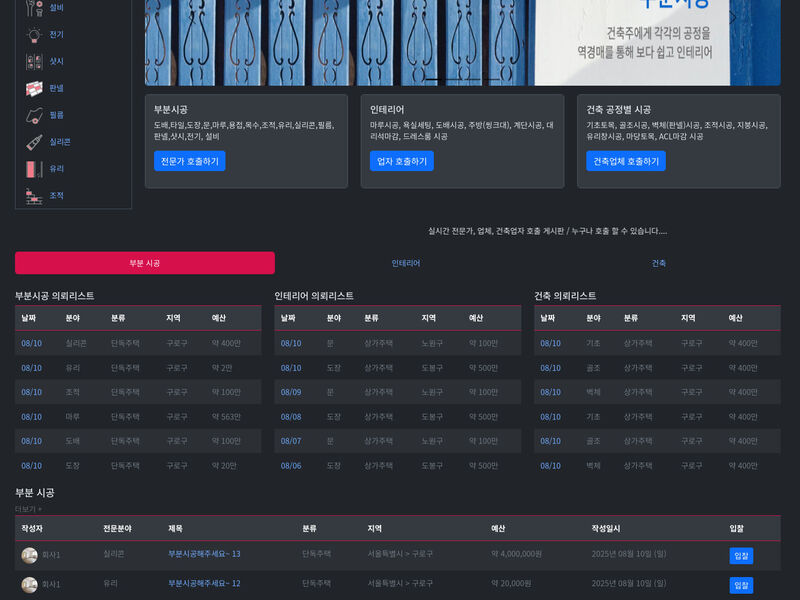Select the 유리 glass icon
The image size is (800, 600).
[x=34, y=169]
